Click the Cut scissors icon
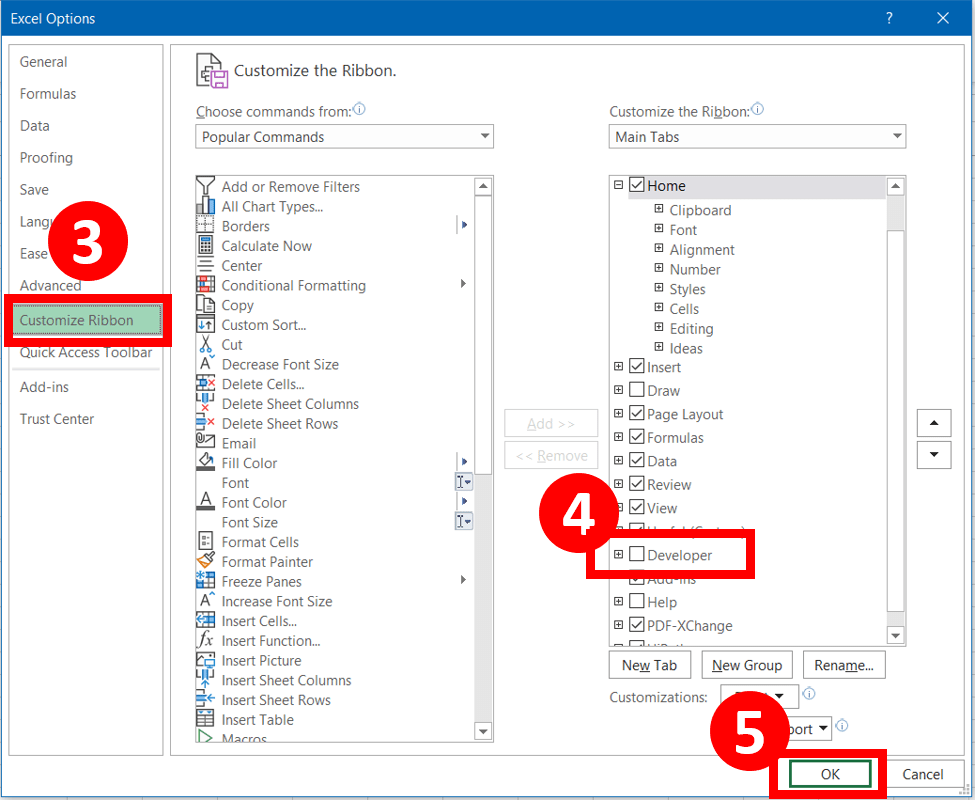975x812 pixels. point(205,345)
